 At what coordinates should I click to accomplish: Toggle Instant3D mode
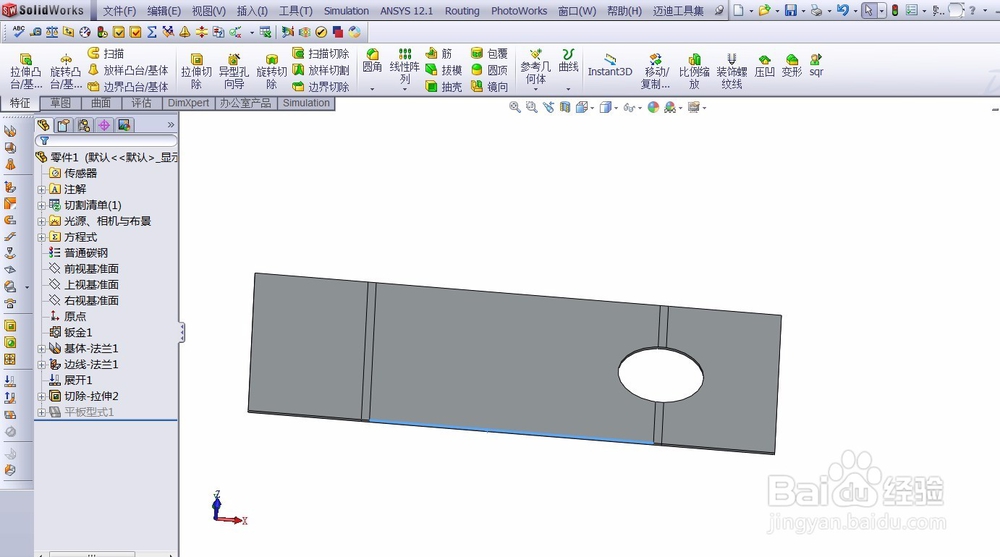[610, 66]
